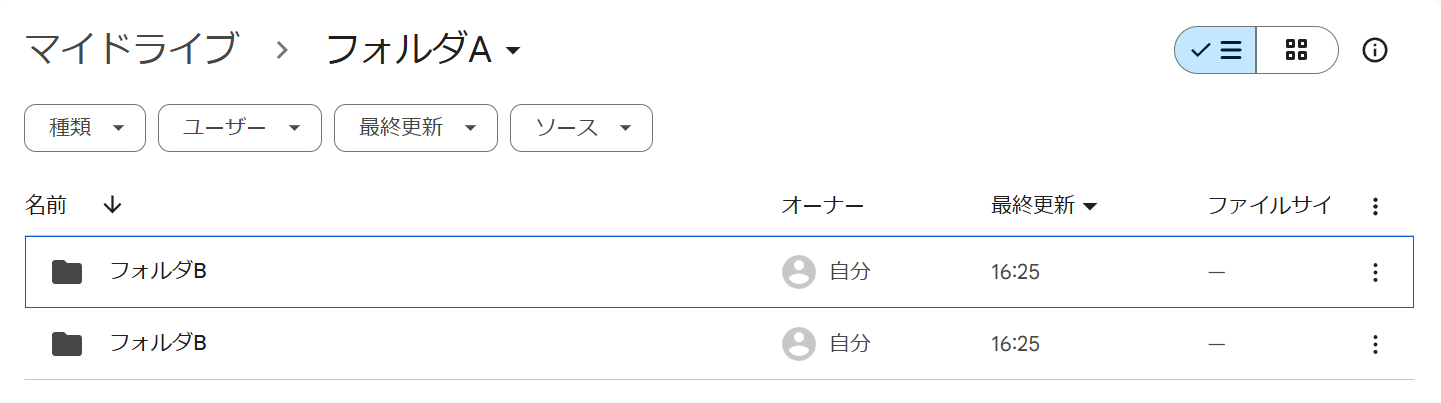Select the second フォルダB row
Viewport: 1441px width, 403px height.
pos(719,344)
